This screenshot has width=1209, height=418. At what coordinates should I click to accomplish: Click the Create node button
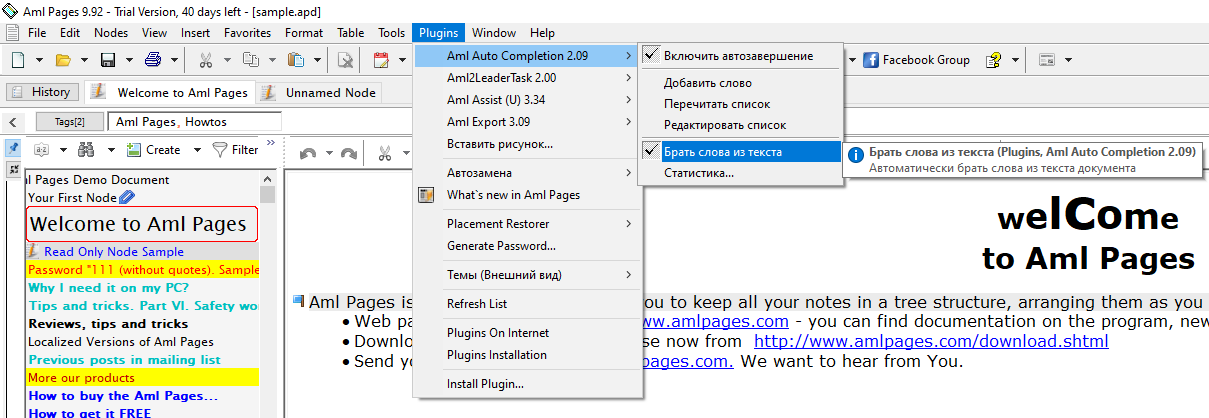coord(153,150)
